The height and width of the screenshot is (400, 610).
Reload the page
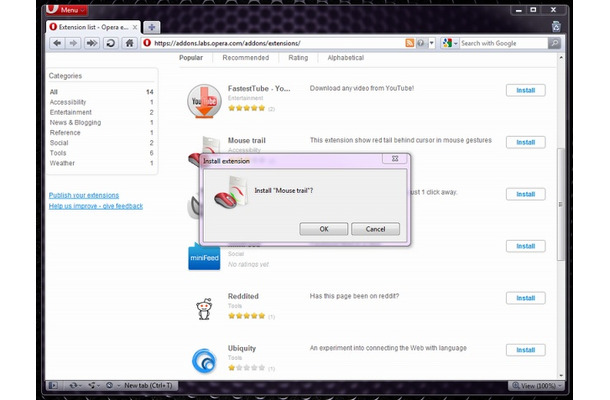(x=111, y=43)
